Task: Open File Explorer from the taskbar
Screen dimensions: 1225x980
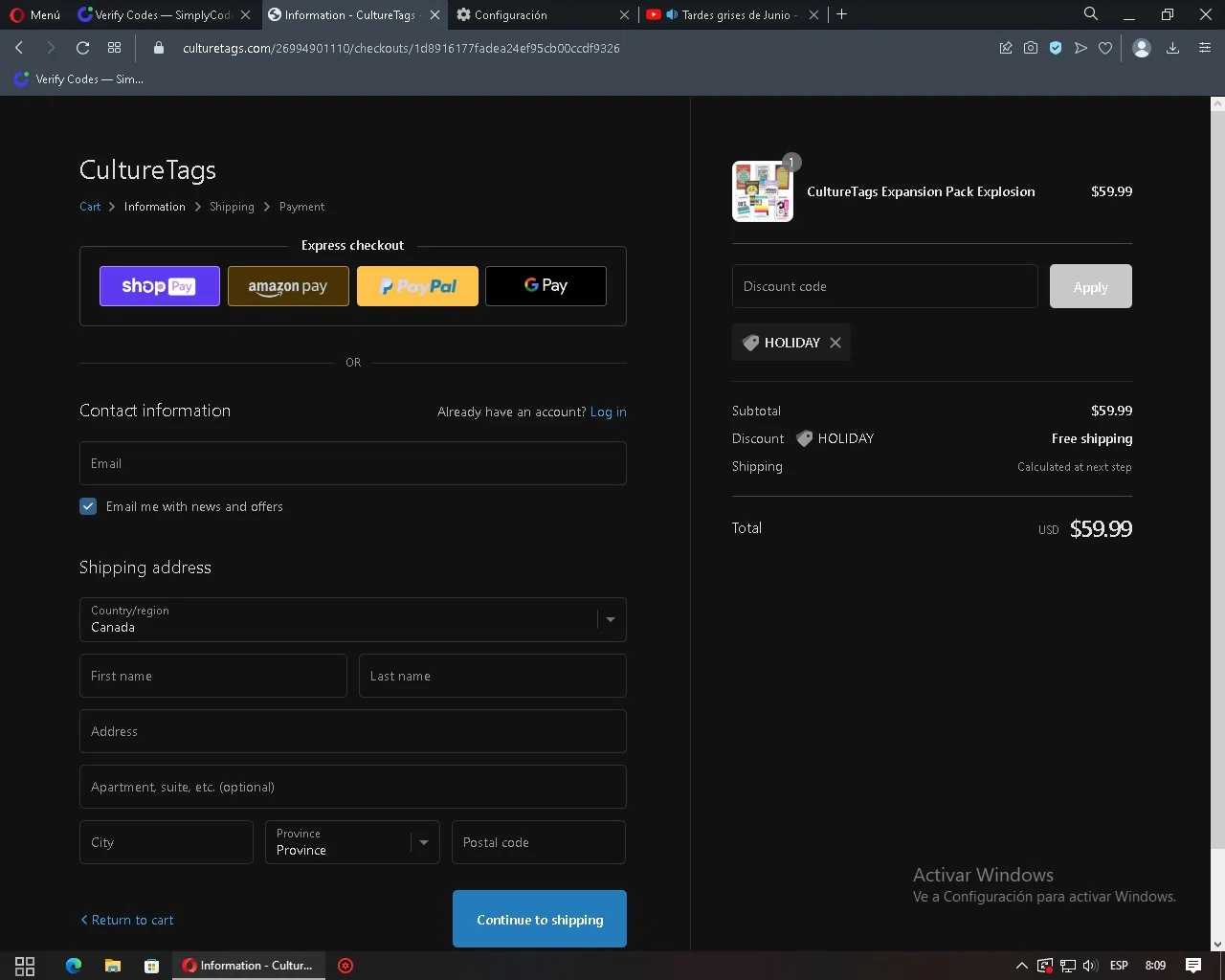Action: (x=113, y=966)
